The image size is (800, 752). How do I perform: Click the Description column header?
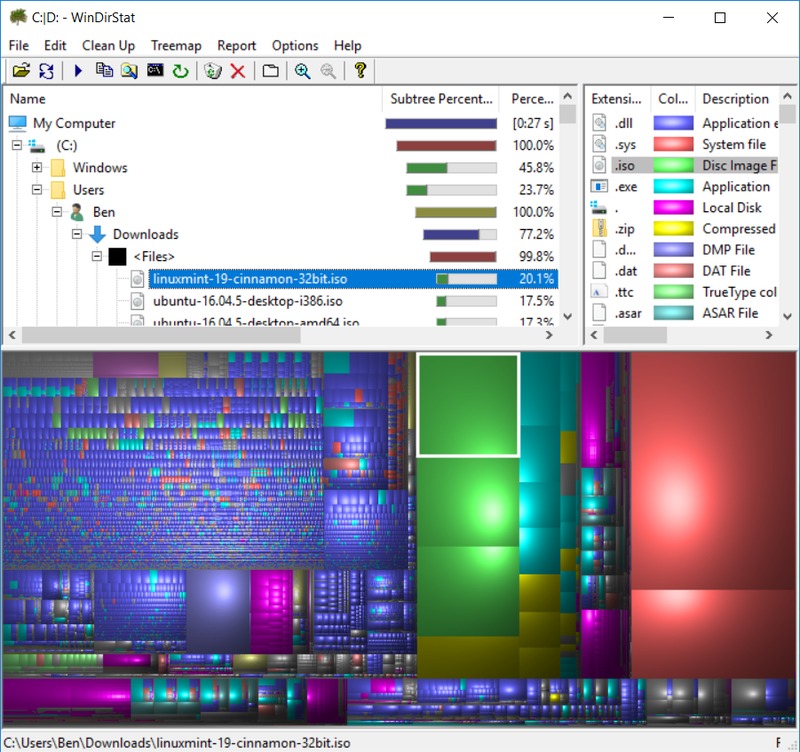point(735,99)
